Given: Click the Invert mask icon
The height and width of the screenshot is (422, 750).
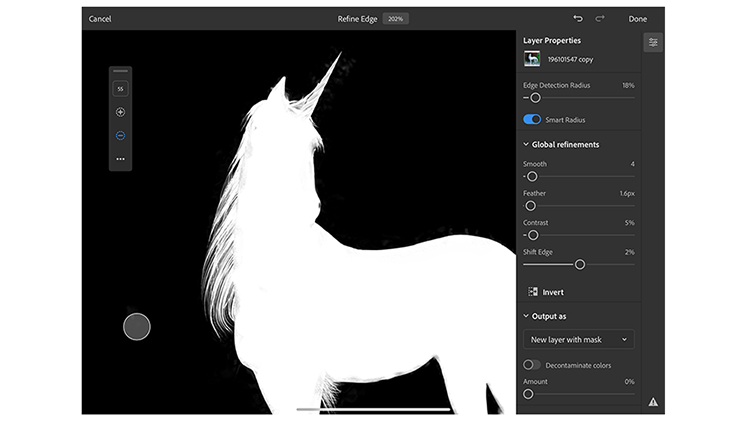Looking at the screenshot, I should click(x=532, y=292).
